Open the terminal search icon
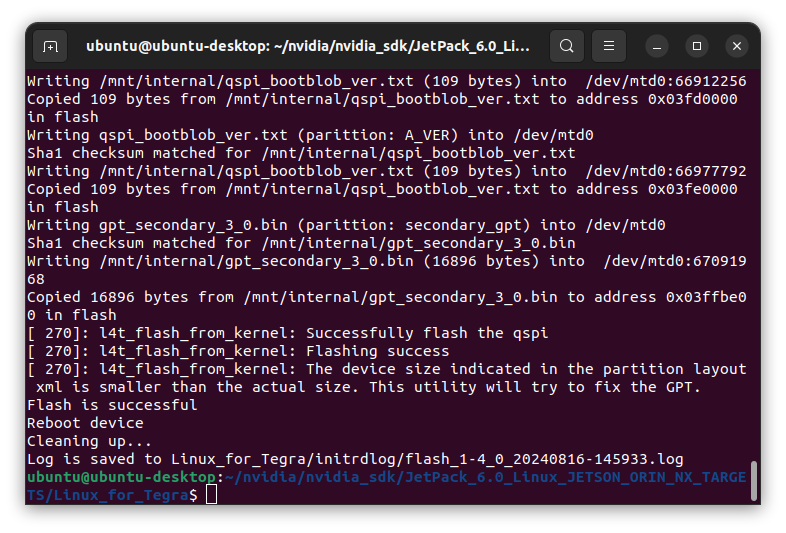The image size is (786, 533). point(566,46)
